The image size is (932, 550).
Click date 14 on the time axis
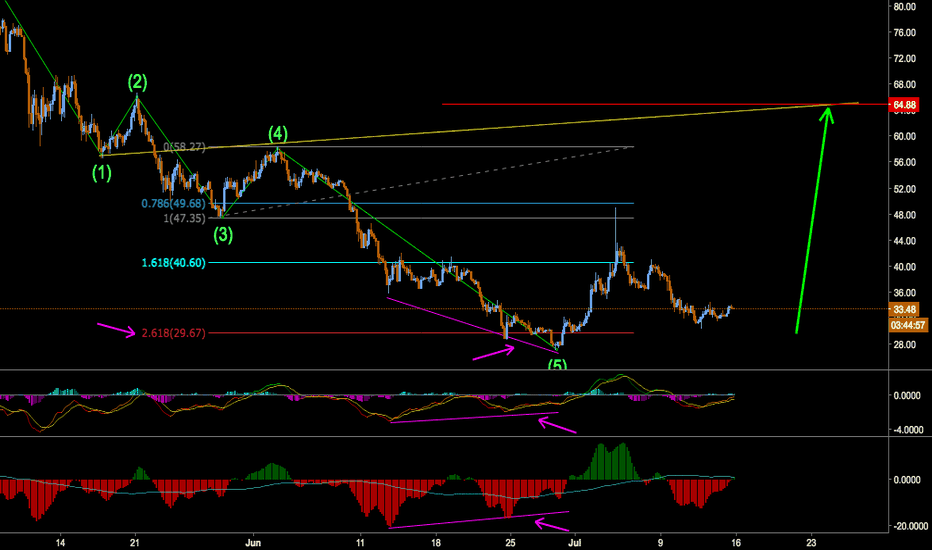pos(60,543)
